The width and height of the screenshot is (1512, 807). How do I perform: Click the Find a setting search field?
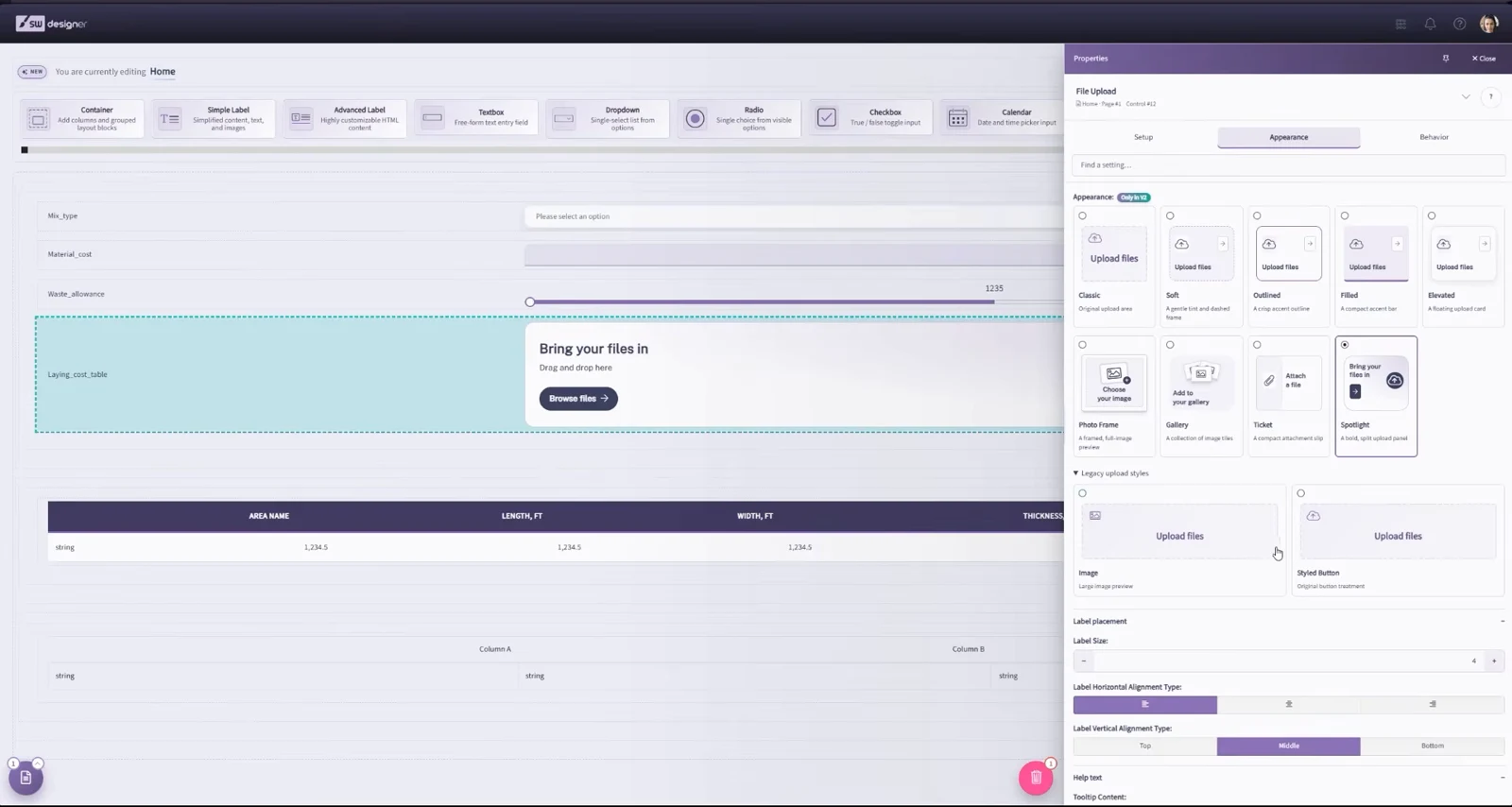pos(1288,165)
